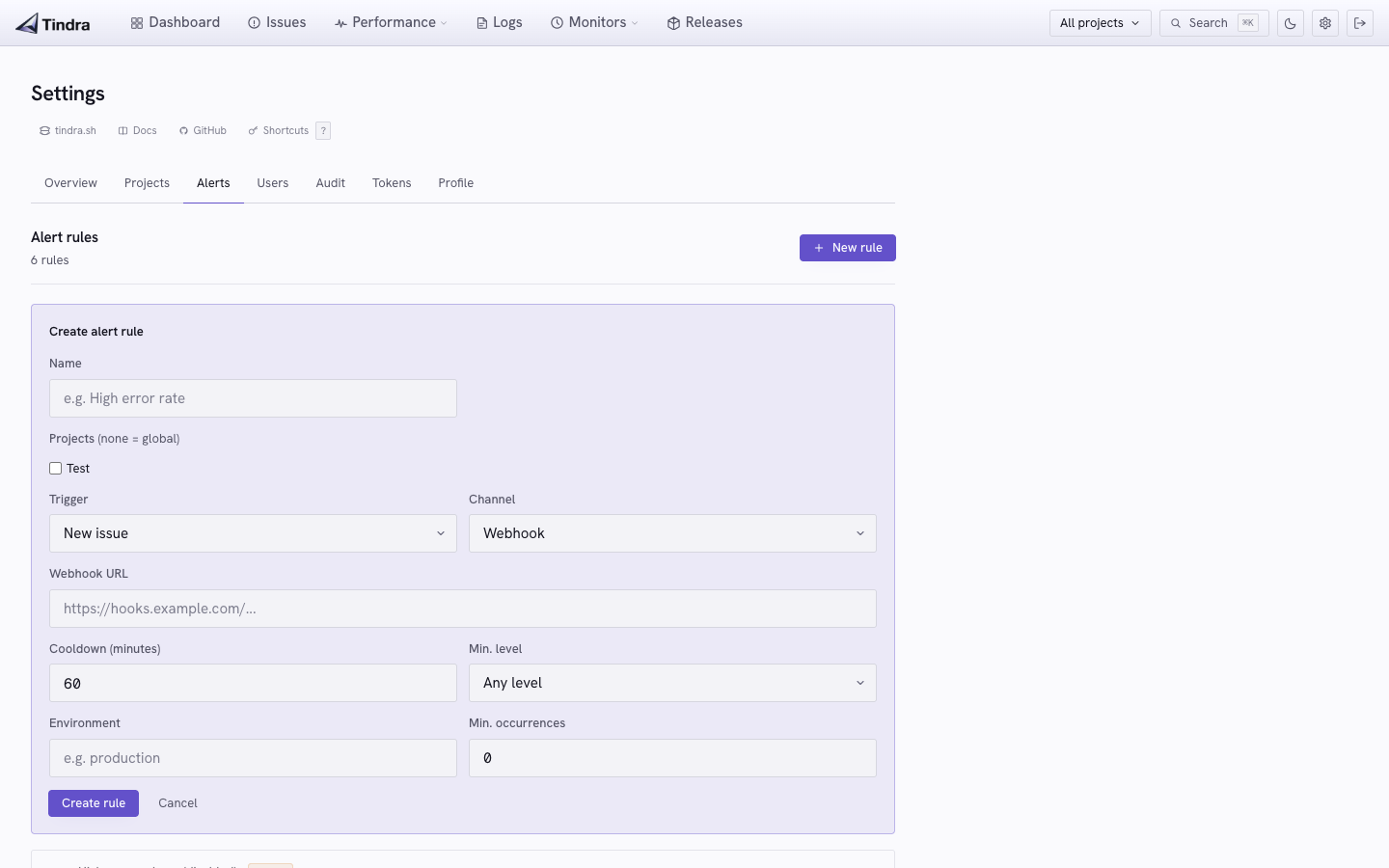
Task: Switch to the Overview tab
Action: click(x=70, y=183)
